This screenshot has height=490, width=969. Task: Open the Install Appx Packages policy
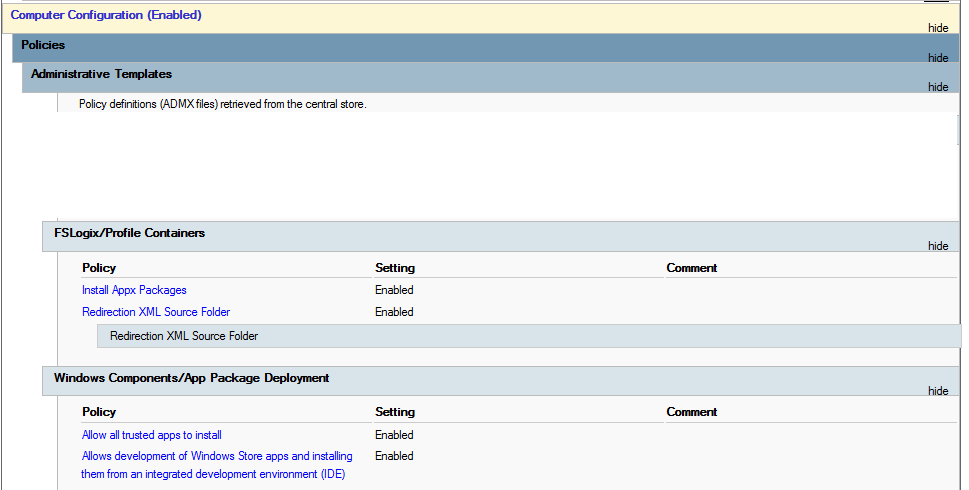(x=134, y=290)
